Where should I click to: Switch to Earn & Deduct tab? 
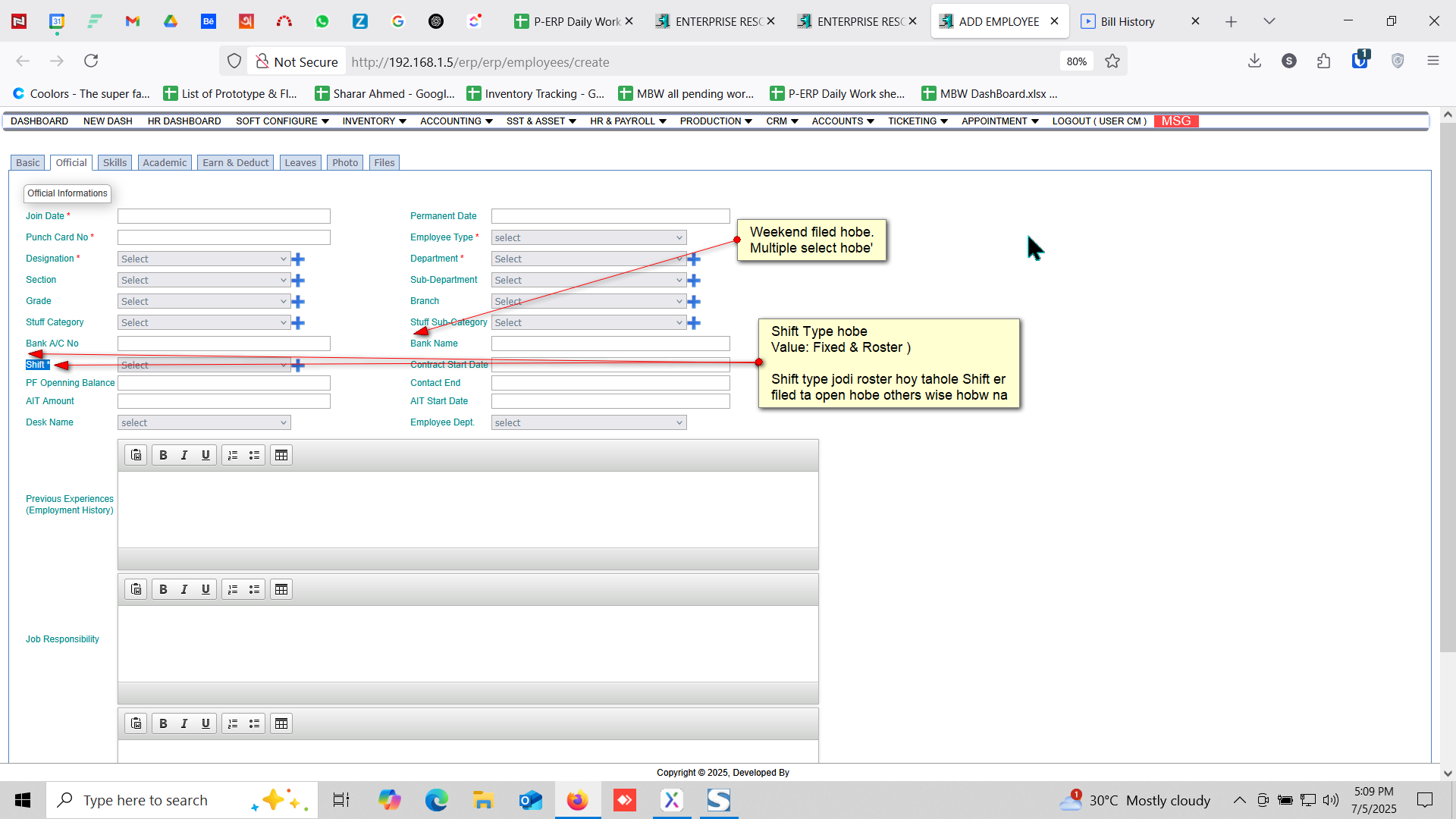(x=236, y=163)
